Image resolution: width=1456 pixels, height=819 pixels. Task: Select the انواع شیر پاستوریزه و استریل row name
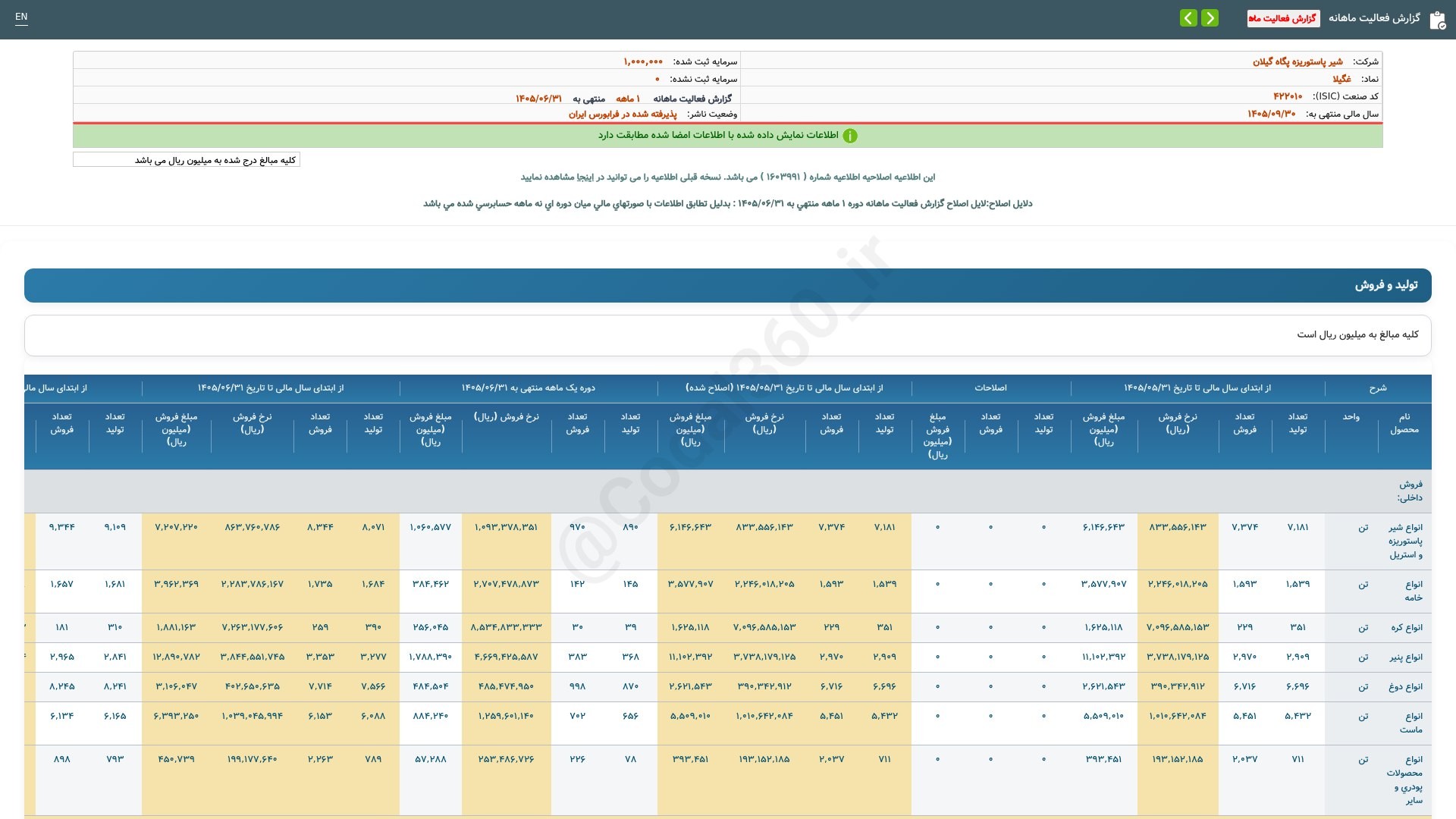tap(1405, 541)
